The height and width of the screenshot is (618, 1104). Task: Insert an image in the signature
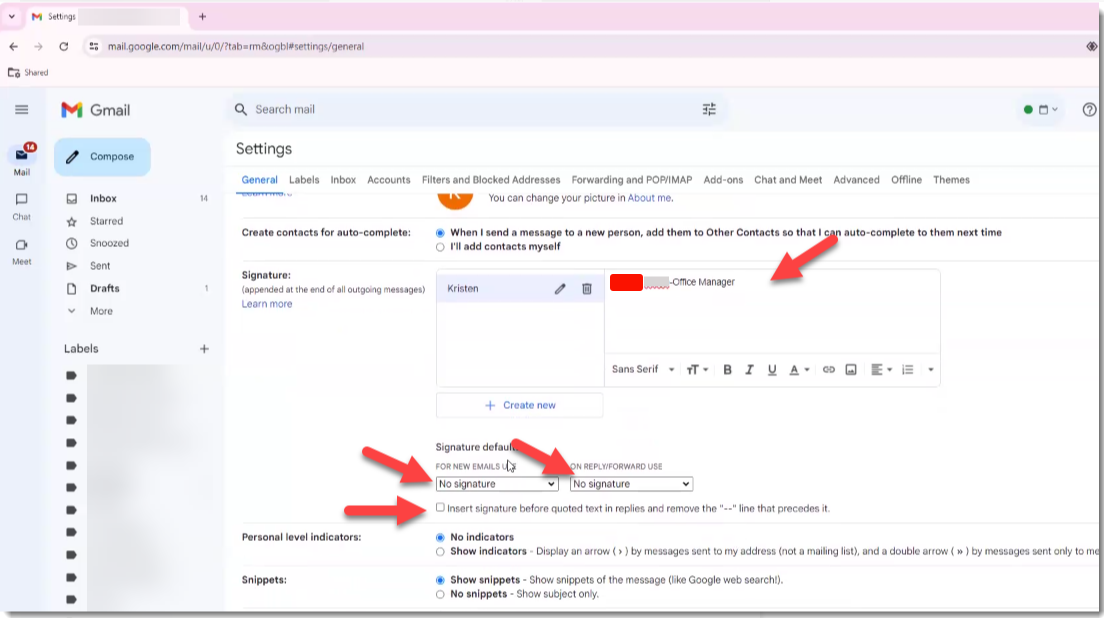coord(851,370)
